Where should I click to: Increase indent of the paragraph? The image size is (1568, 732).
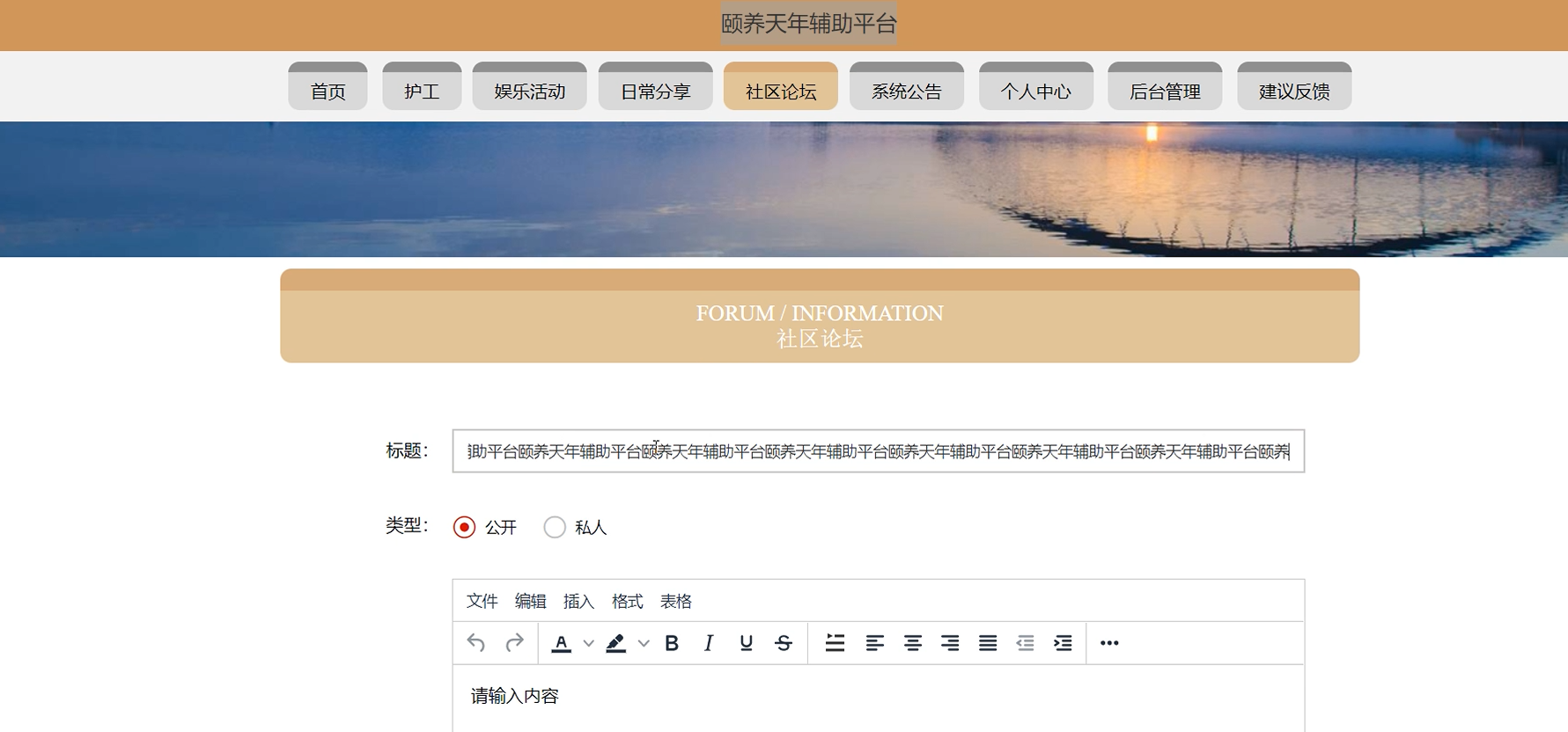[1063, 643]
